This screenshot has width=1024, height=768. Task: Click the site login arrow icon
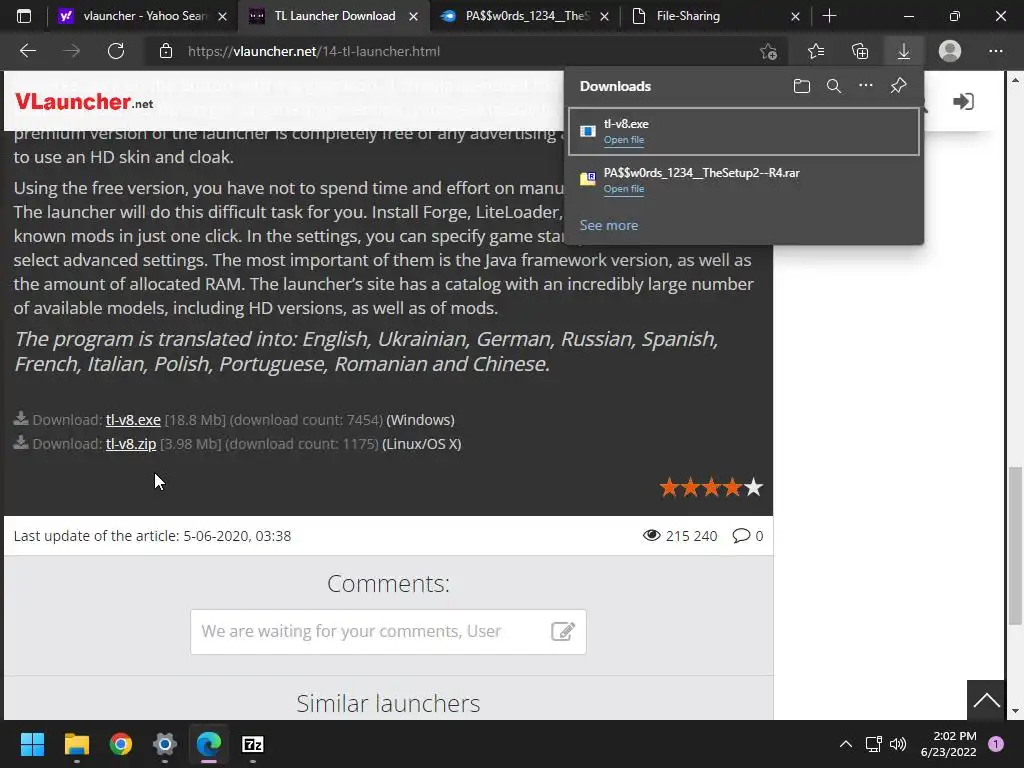coord(963,101)
